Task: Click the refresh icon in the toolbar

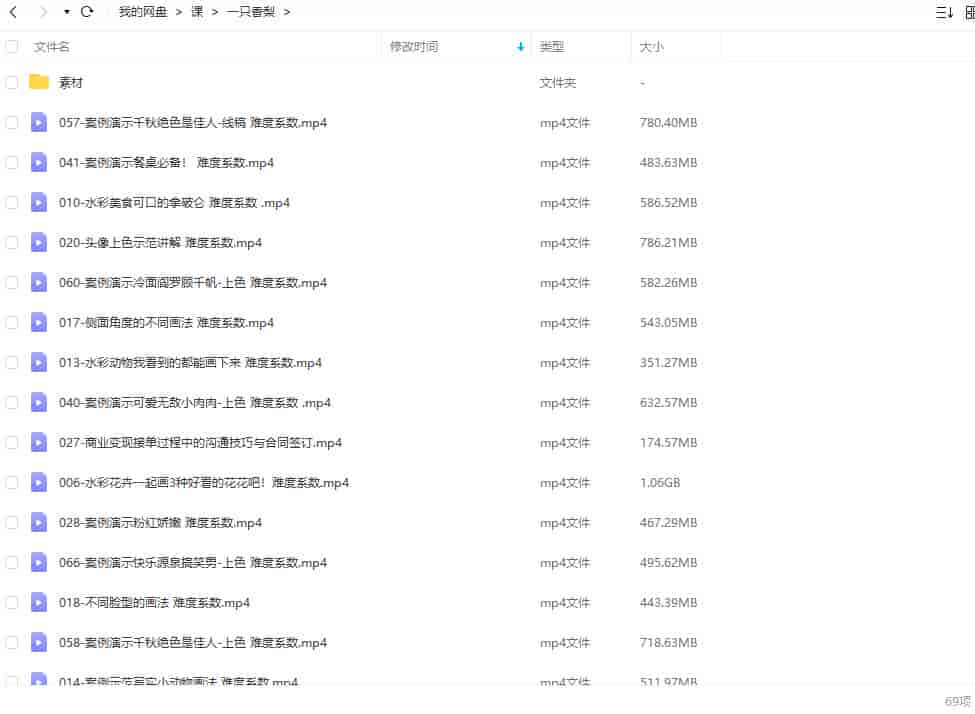Action: 89,12
